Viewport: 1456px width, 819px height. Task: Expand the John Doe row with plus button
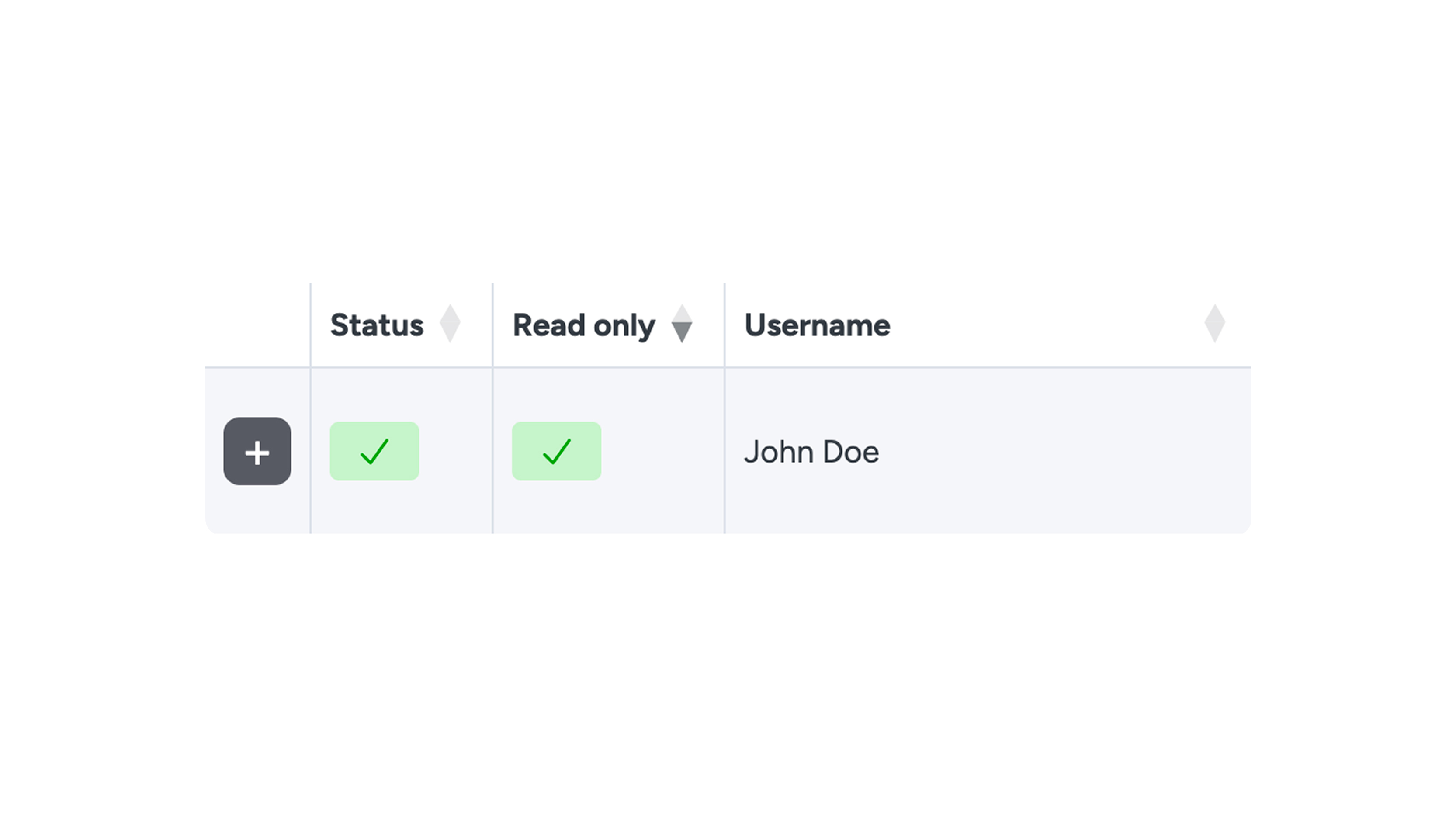[x=257, y=451]
